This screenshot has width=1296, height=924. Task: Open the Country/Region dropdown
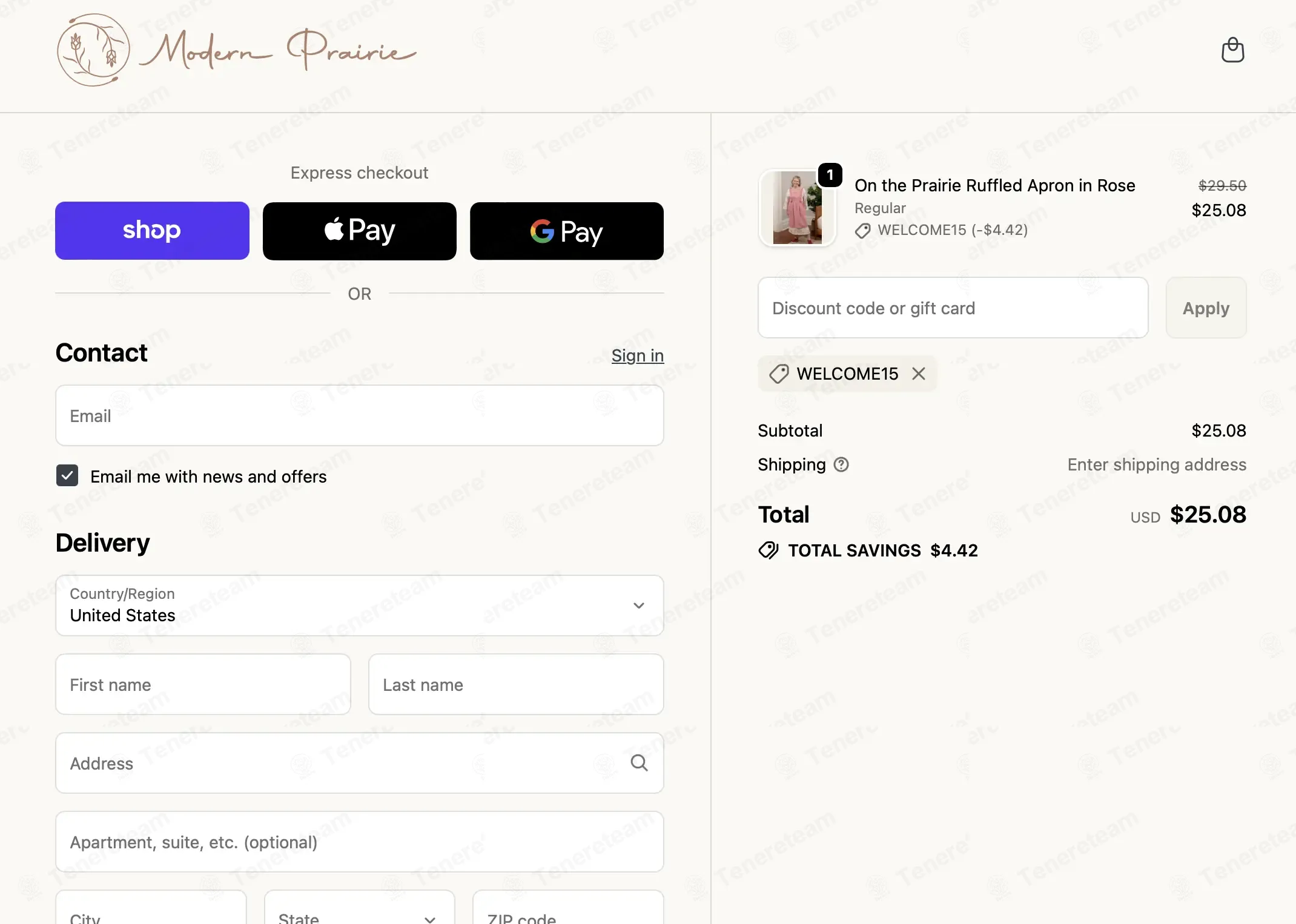point(360,606)
